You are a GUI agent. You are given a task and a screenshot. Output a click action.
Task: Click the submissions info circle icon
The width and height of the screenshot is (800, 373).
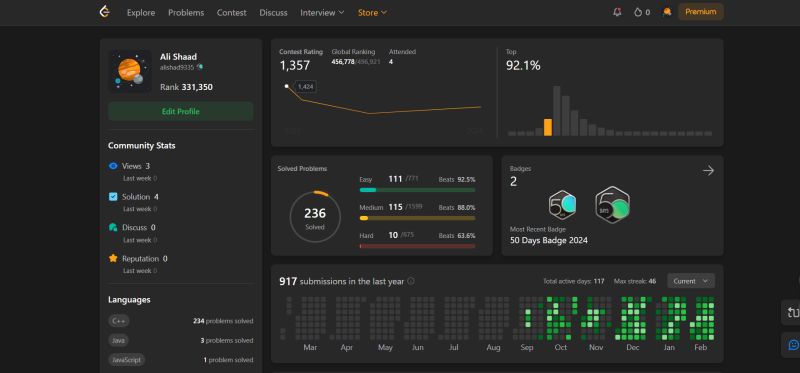click(x=411, y=281)
